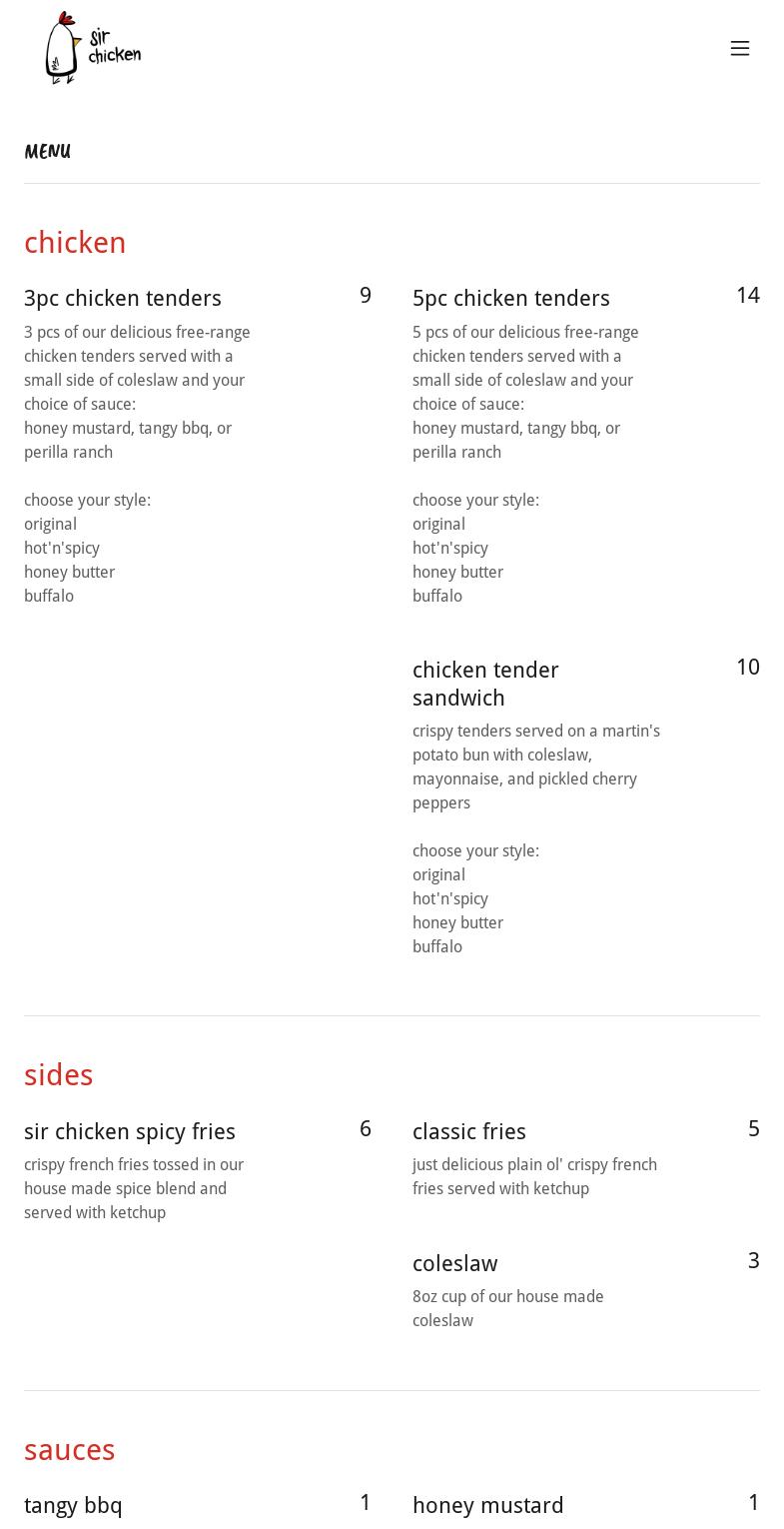
Task: Click the MENU page title
Action: point(47,152)
